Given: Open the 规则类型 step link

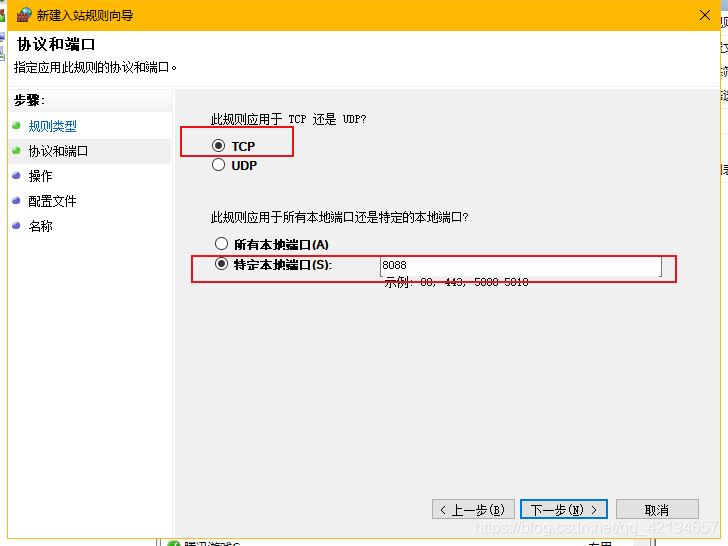Looking at the screenshot, I should (x=52, y=126).
